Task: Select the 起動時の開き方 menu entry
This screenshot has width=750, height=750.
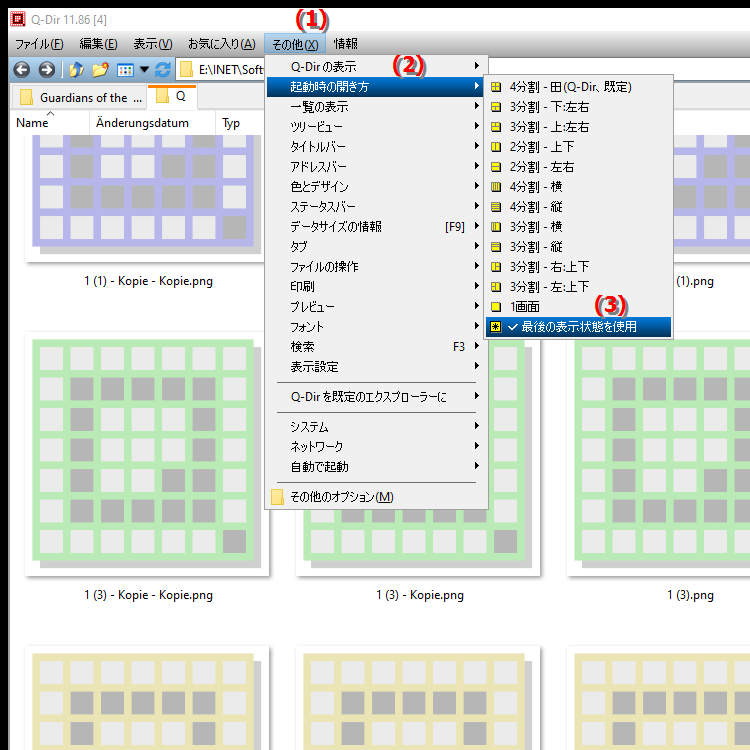Action: tap(377, 87)
